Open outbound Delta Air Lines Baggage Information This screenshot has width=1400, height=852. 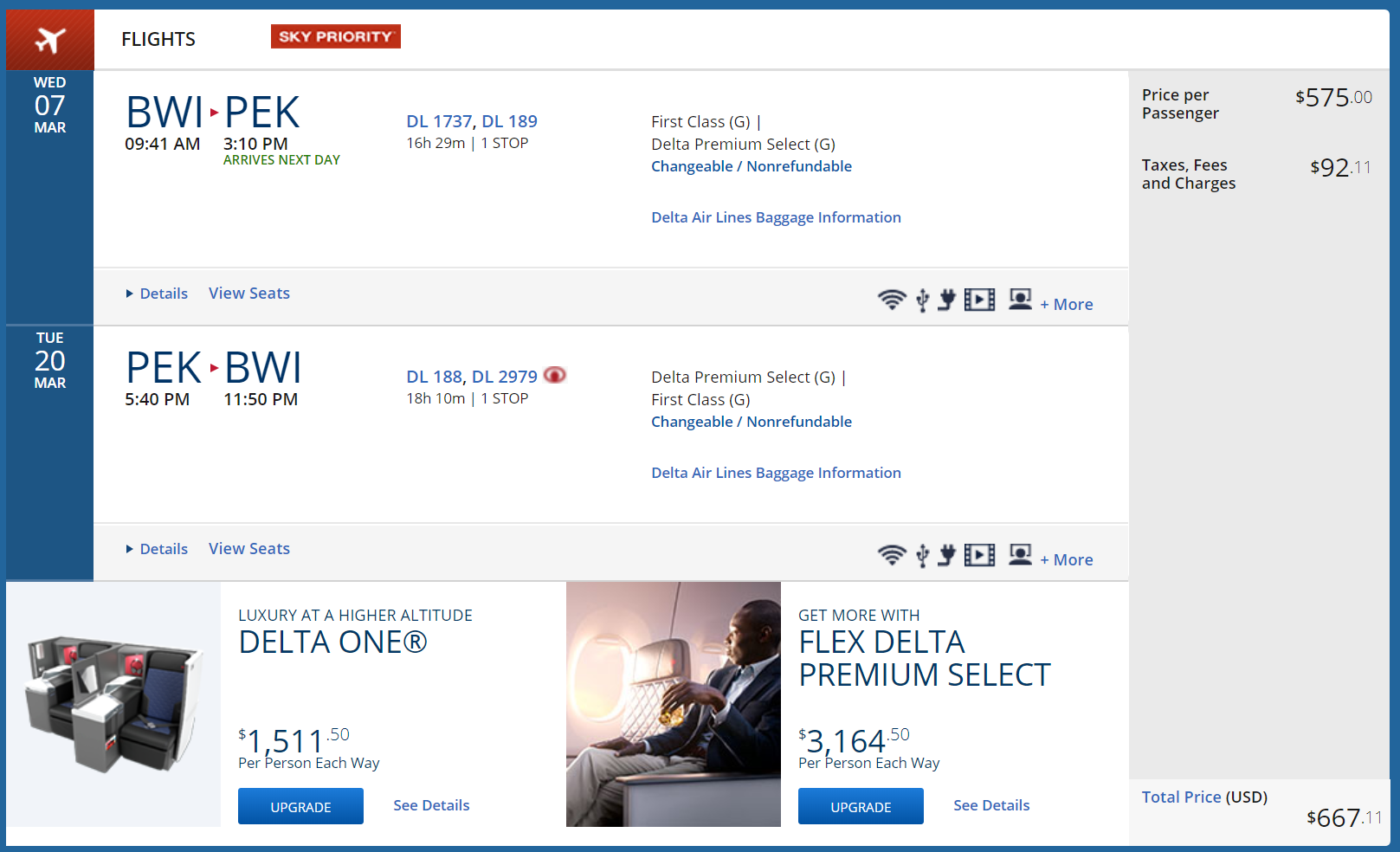[776, 217]
